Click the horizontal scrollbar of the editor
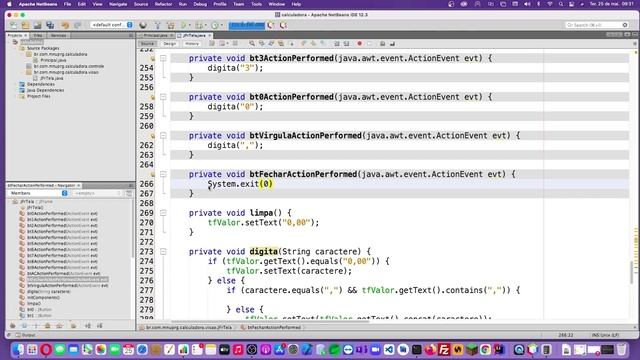The height and width of the screenshot is (360, 640). 269,321
